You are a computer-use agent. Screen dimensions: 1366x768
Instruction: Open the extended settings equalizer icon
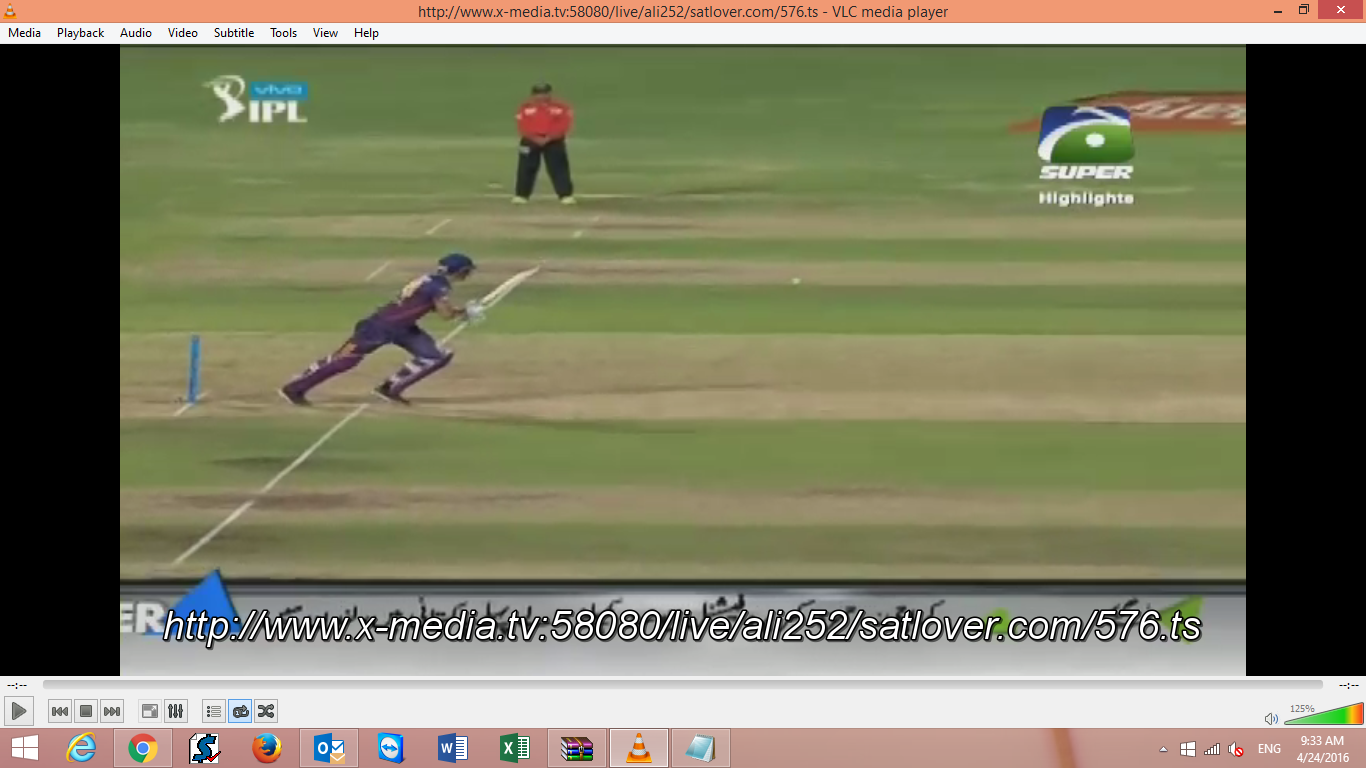175,711
